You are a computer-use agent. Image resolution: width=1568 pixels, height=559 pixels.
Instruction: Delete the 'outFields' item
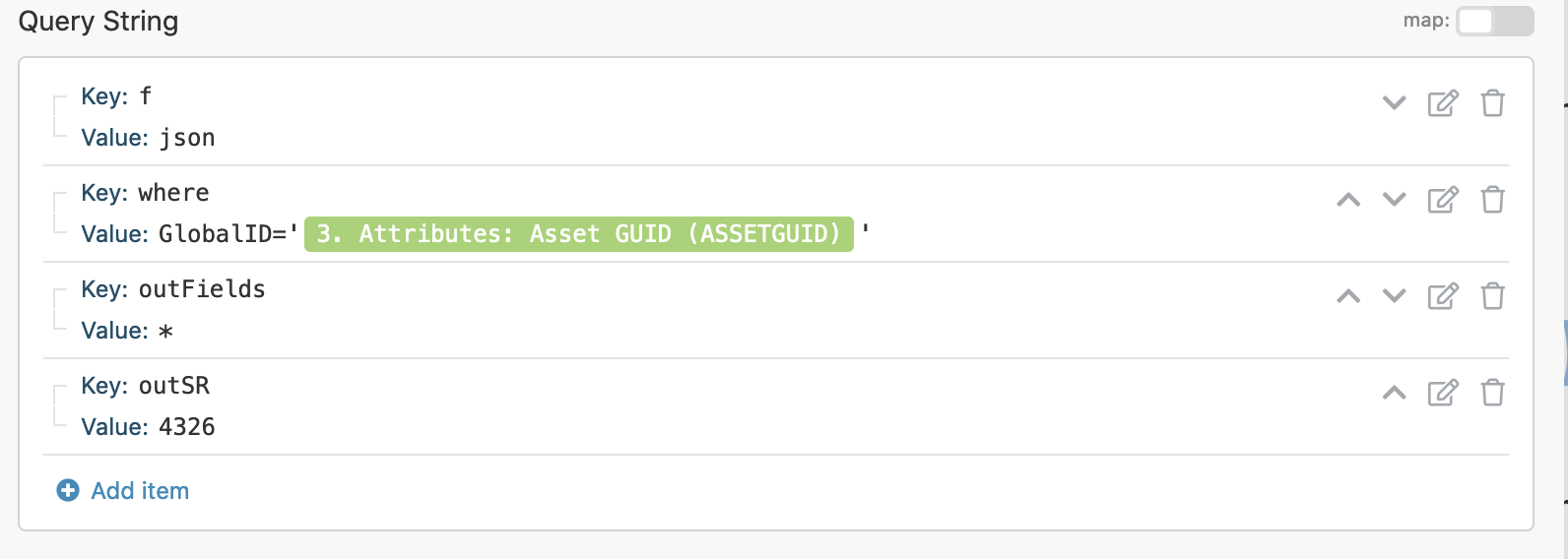(x=1492, y=296)
